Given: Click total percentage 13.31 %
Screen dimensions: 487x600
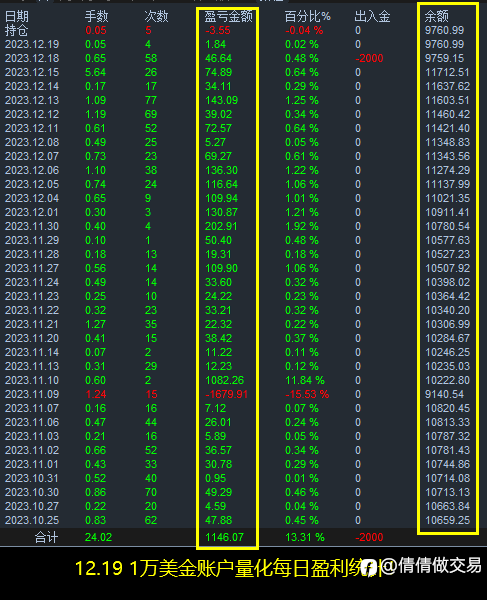Looking at the screenshot, I should [x=305, y=537].
